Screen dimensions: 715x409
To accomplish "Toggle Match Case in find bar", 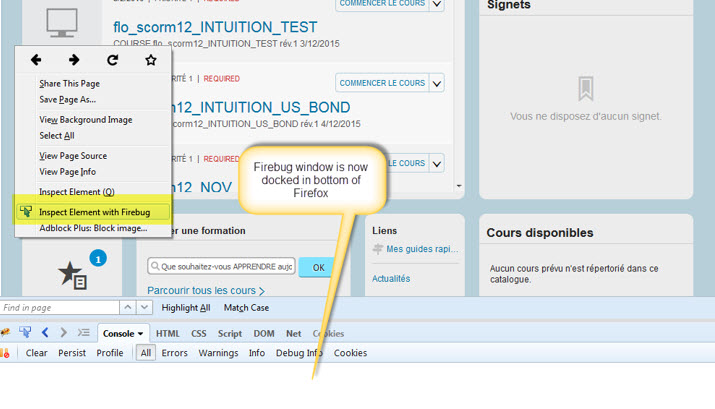I will tap(246, 308).
